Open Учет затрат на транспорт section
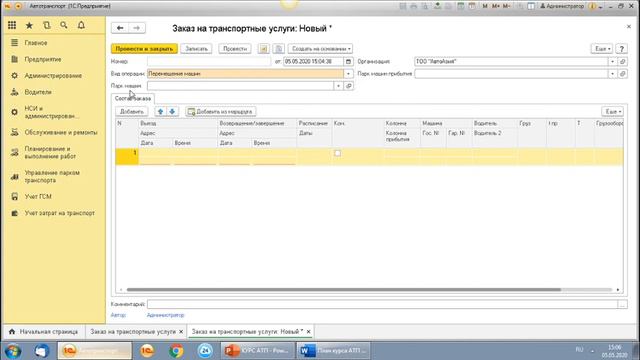This screenshot has width=640, height=360. tap(60, 213)
